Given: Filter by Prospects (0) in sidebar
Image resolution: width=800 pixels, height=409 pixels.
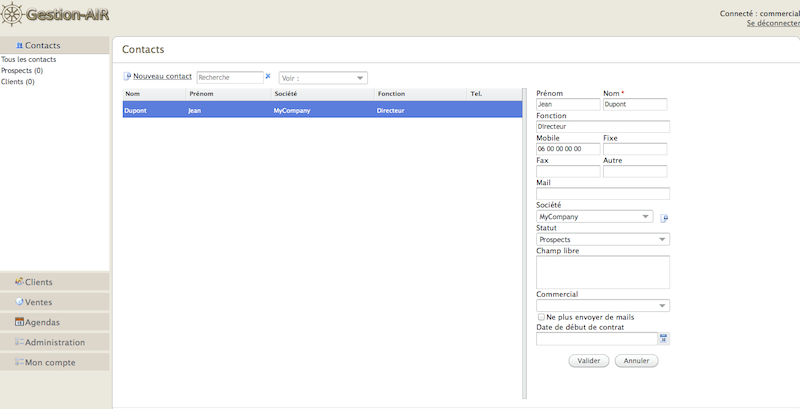Looking at the screenshot, I should coord(22,70).
